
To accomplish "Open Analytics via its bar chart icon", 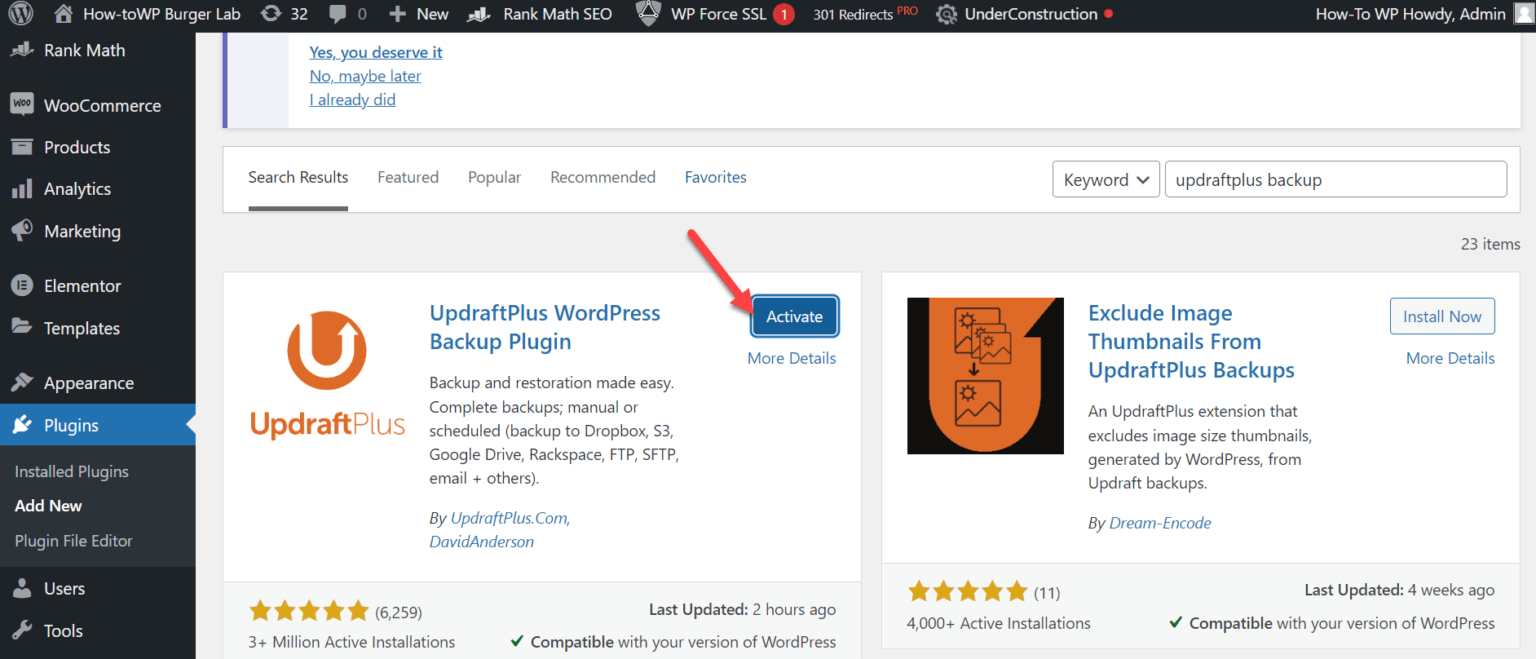I will click(x=21, y=188).
